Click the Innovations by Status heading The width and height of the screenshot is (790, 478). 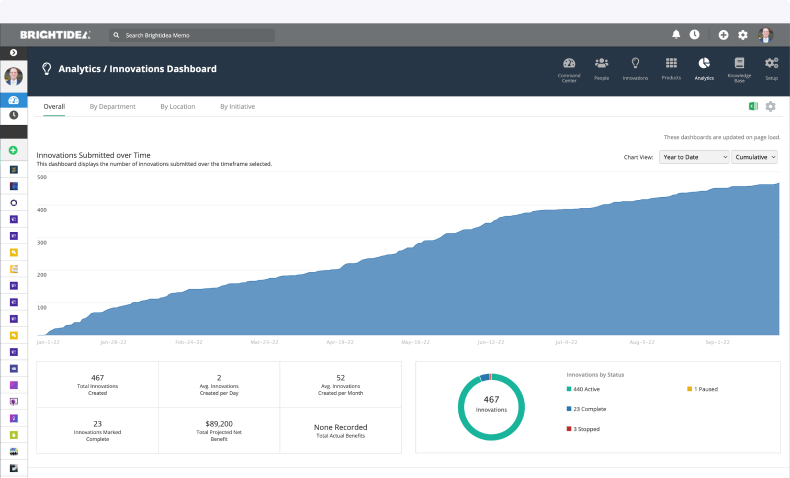point(595,375)
